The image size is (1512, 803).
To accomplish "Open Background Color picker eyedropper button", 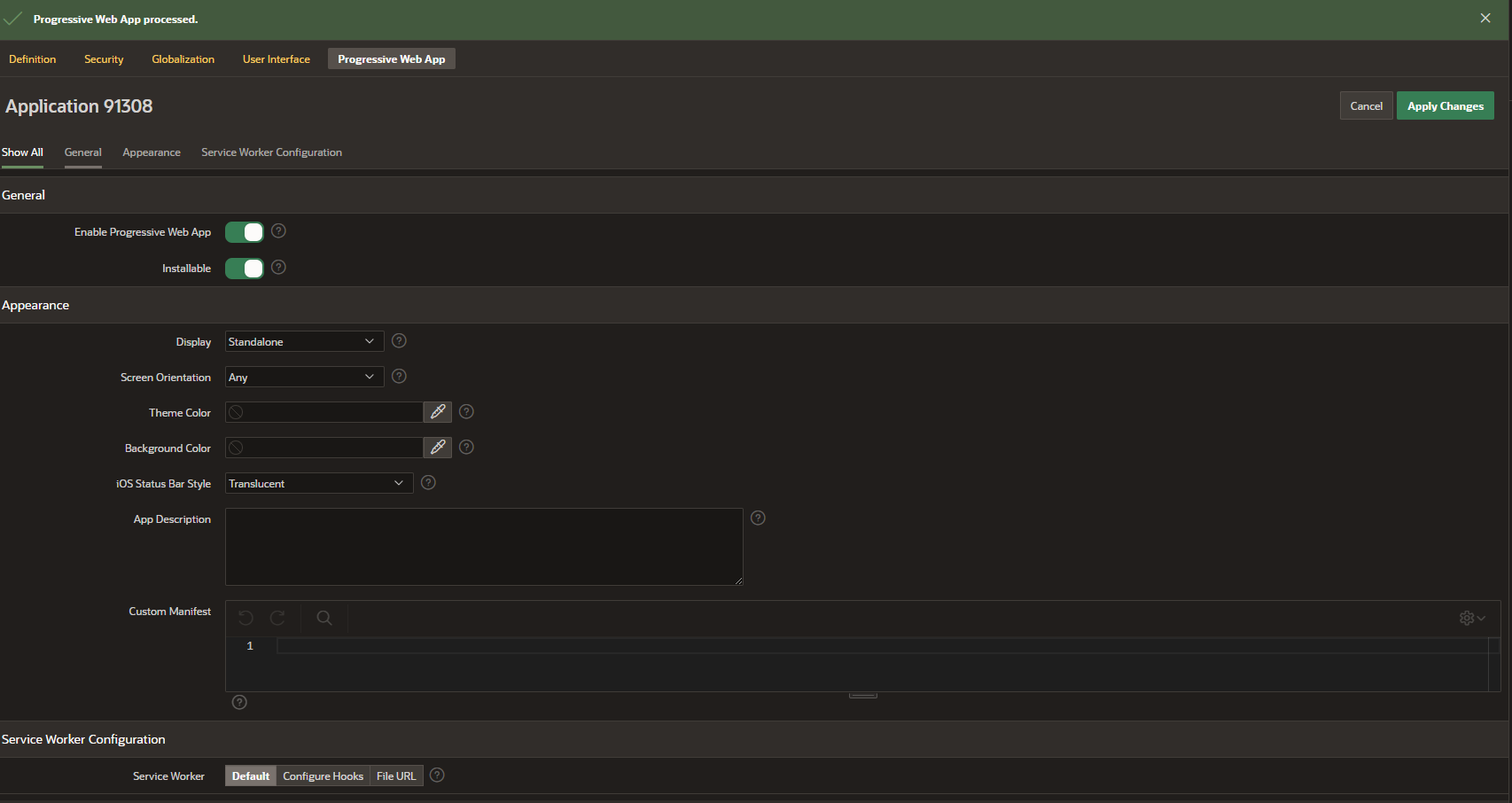I will click(438, 448).
